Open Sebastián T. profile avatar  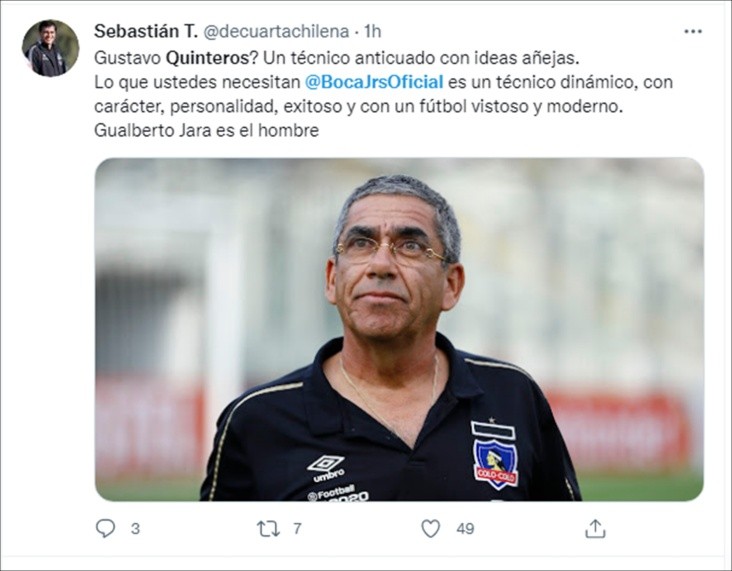pos(50,48)
